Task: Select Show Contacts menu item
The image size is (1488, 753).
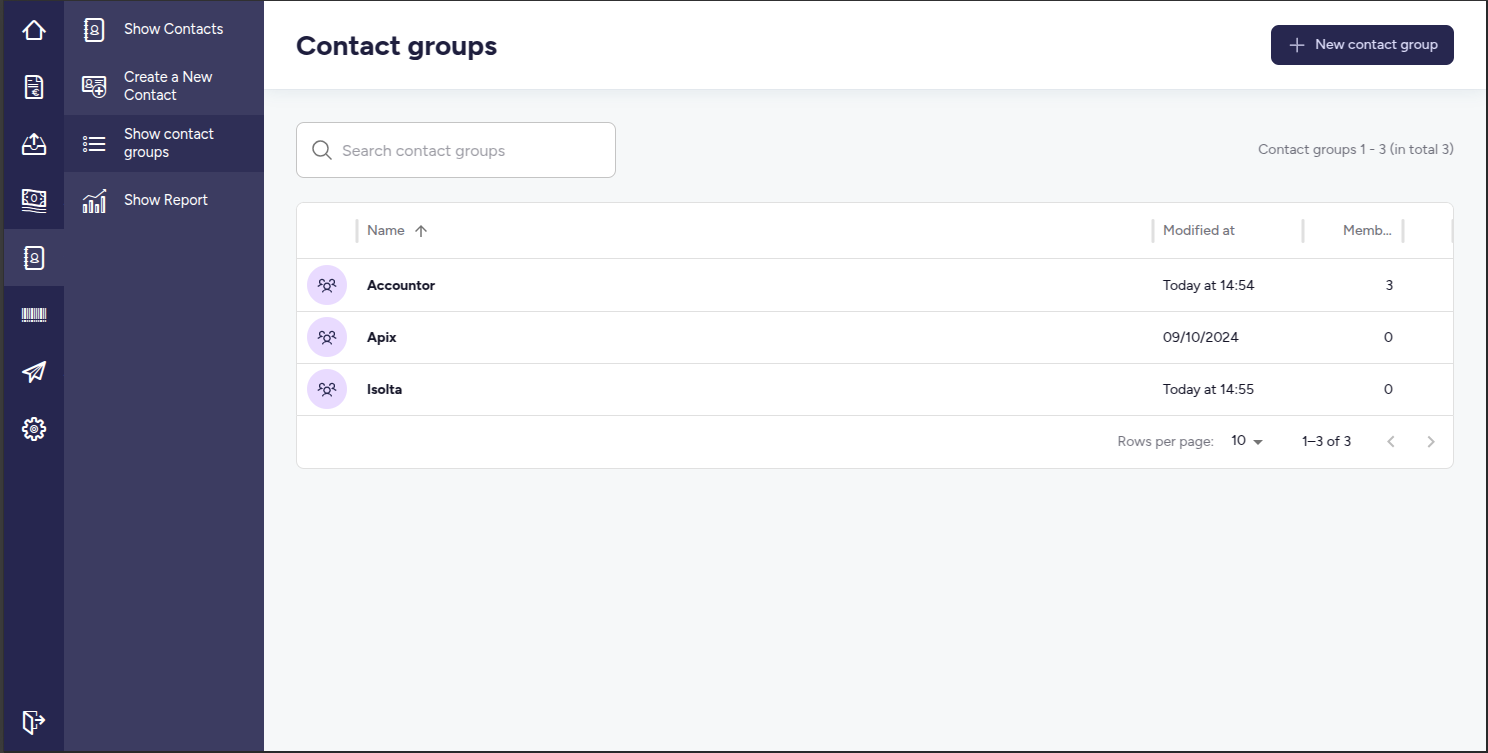Action: 164,29
